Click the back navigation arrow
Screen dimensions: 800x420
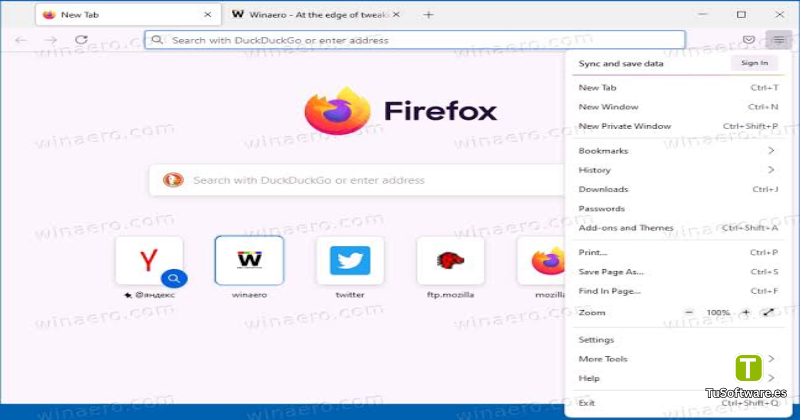(21, 40)
